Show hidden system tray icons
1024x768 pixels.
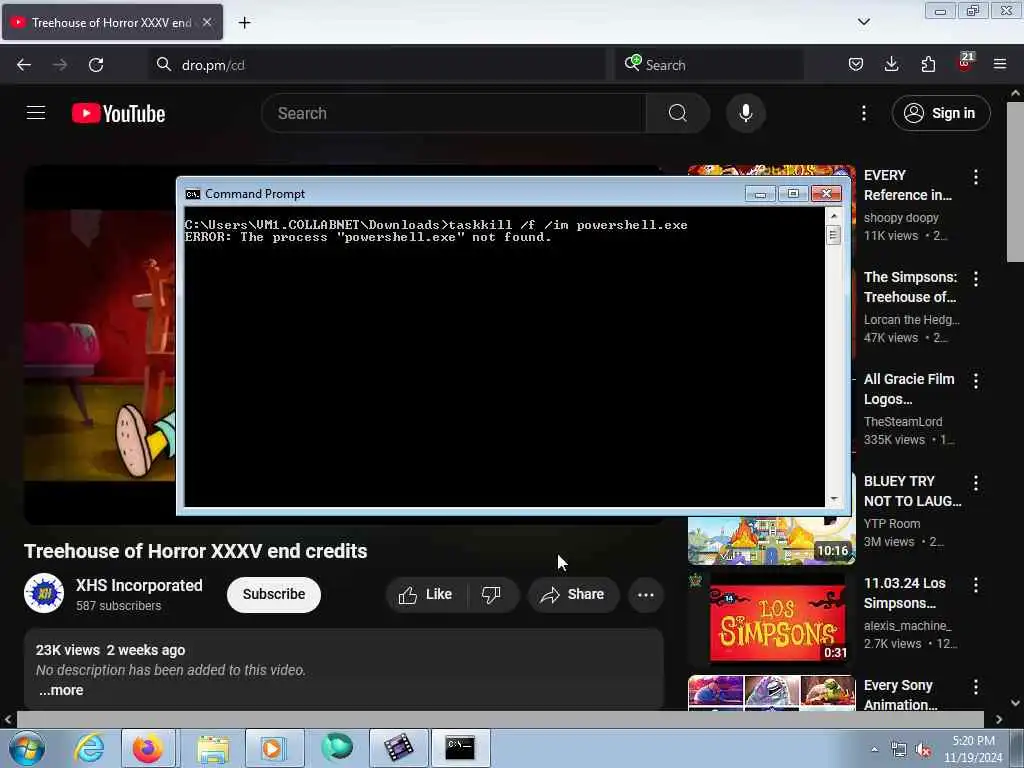click(874, 749)
